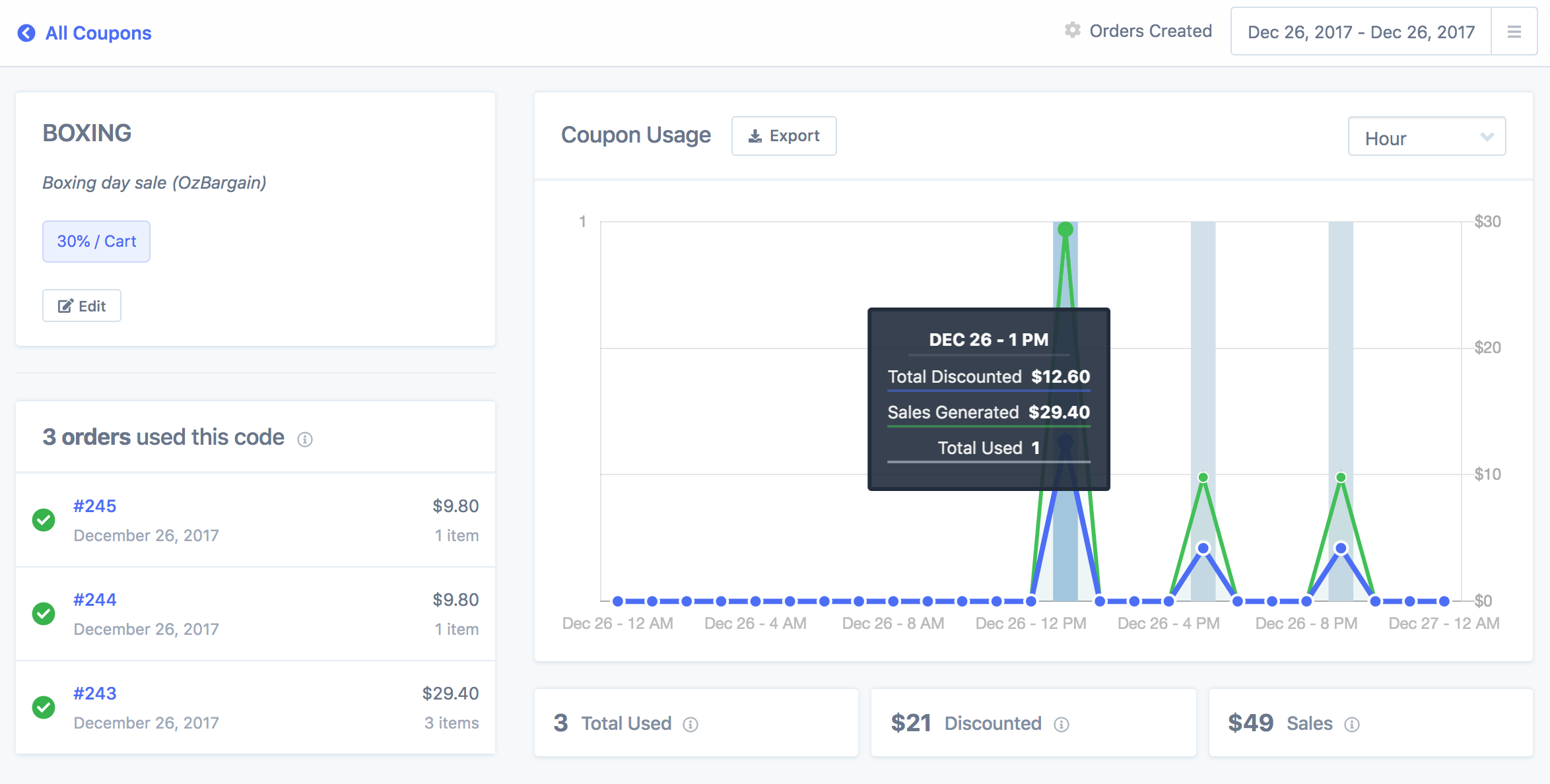
Task: Open the date range picker Dec 26, 2017
Action: [x=1361, y=32]
